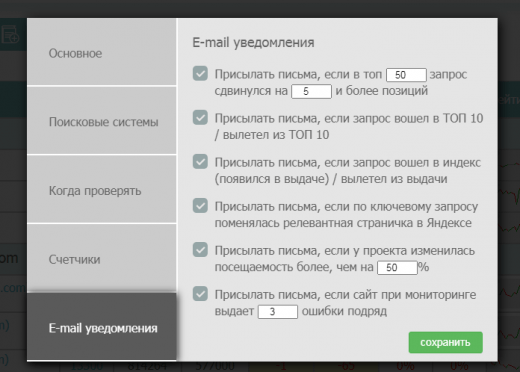
Task: Toggle checkbox for monitoring errors in a row
Action: [x=200, y=294]
